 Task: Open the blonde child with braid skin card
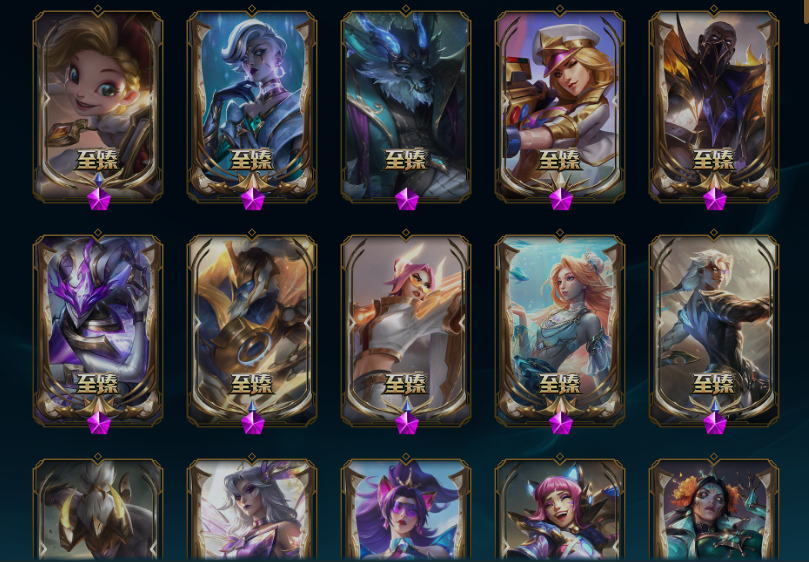click(98, 106)
